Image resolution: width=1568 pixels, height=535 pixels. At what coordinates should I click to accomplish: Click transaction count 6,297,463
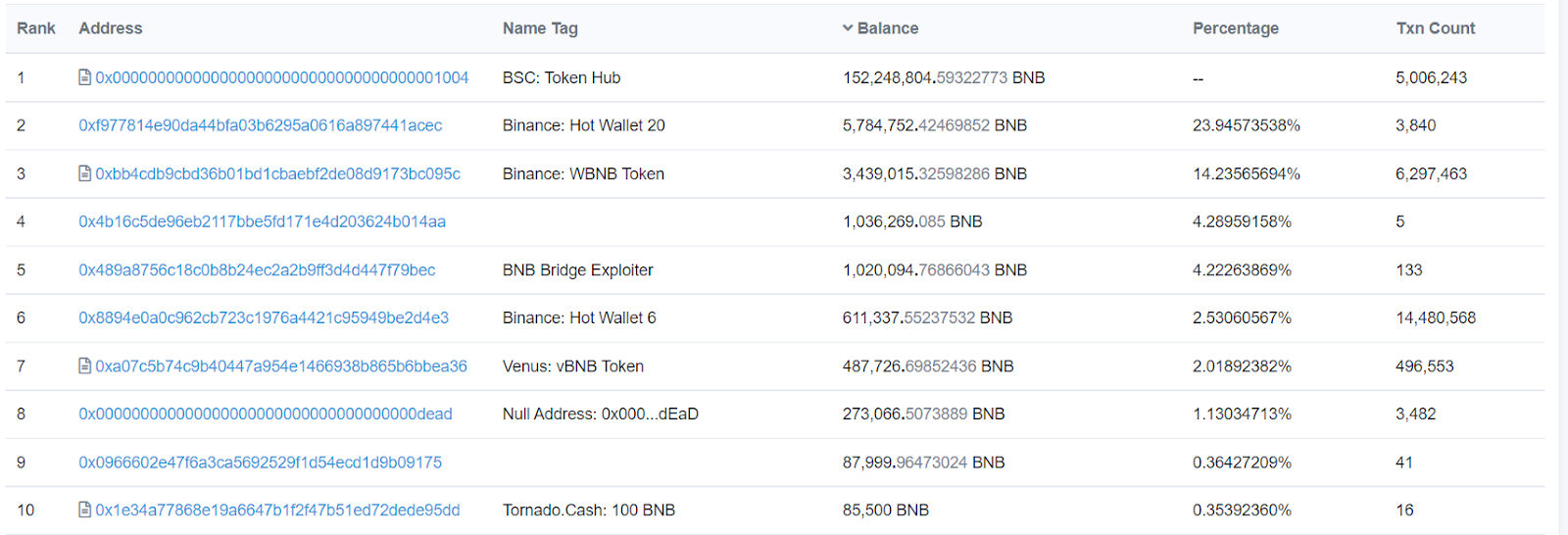coord(1432,173)
